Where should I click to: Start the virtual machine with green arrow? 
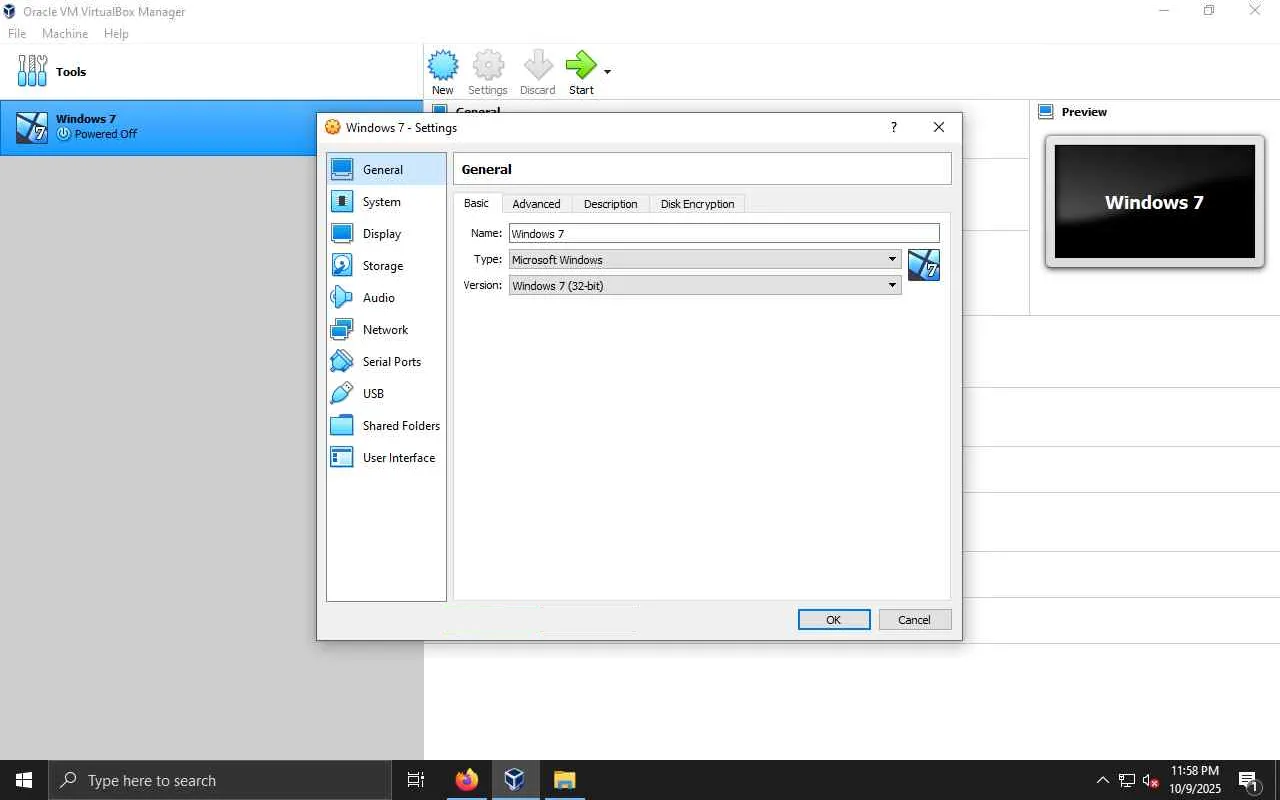[581, 73]
